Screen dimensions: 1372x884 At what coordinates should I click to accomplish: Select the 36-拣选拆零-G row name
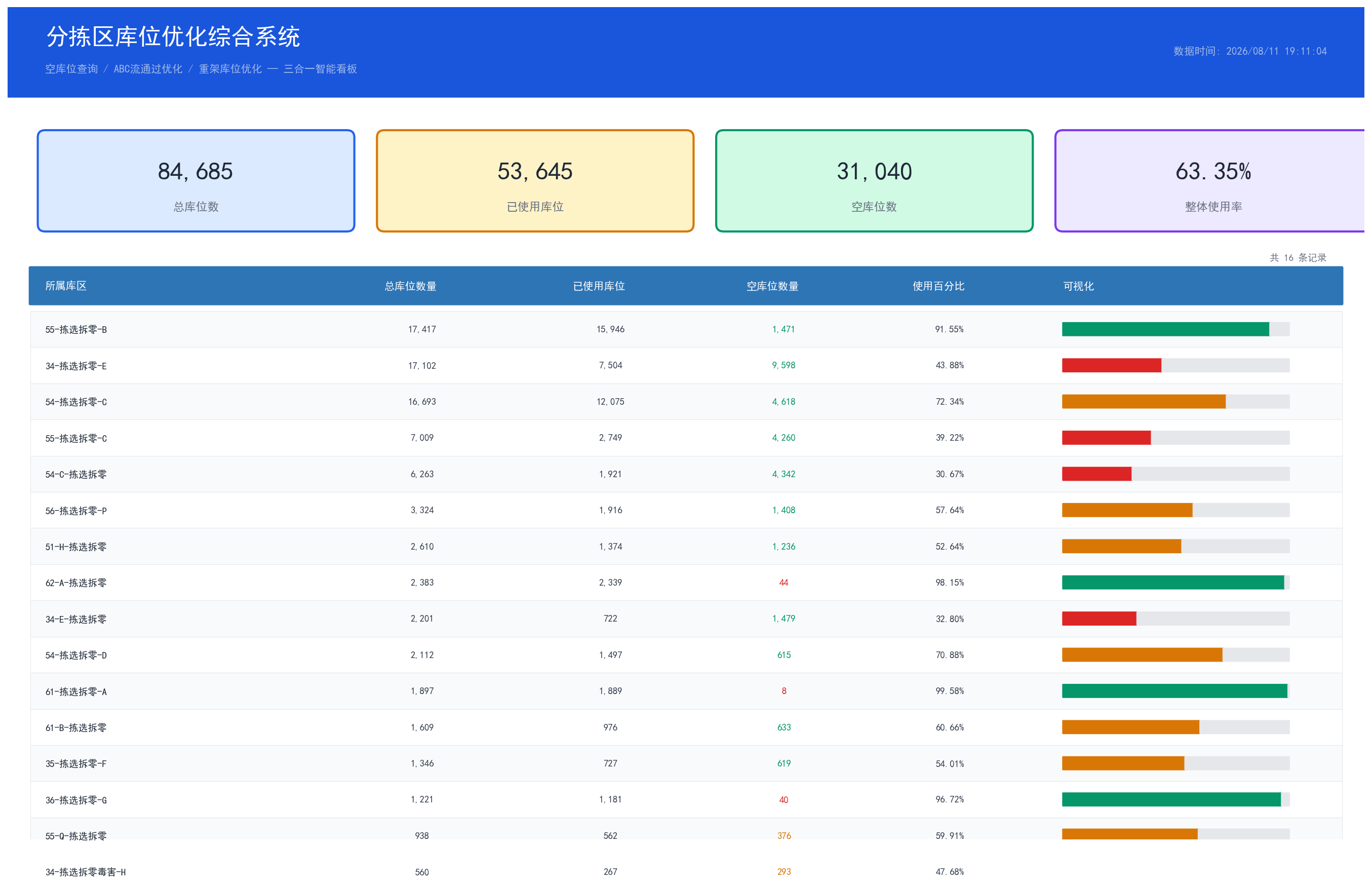click(x=76, y=799)
